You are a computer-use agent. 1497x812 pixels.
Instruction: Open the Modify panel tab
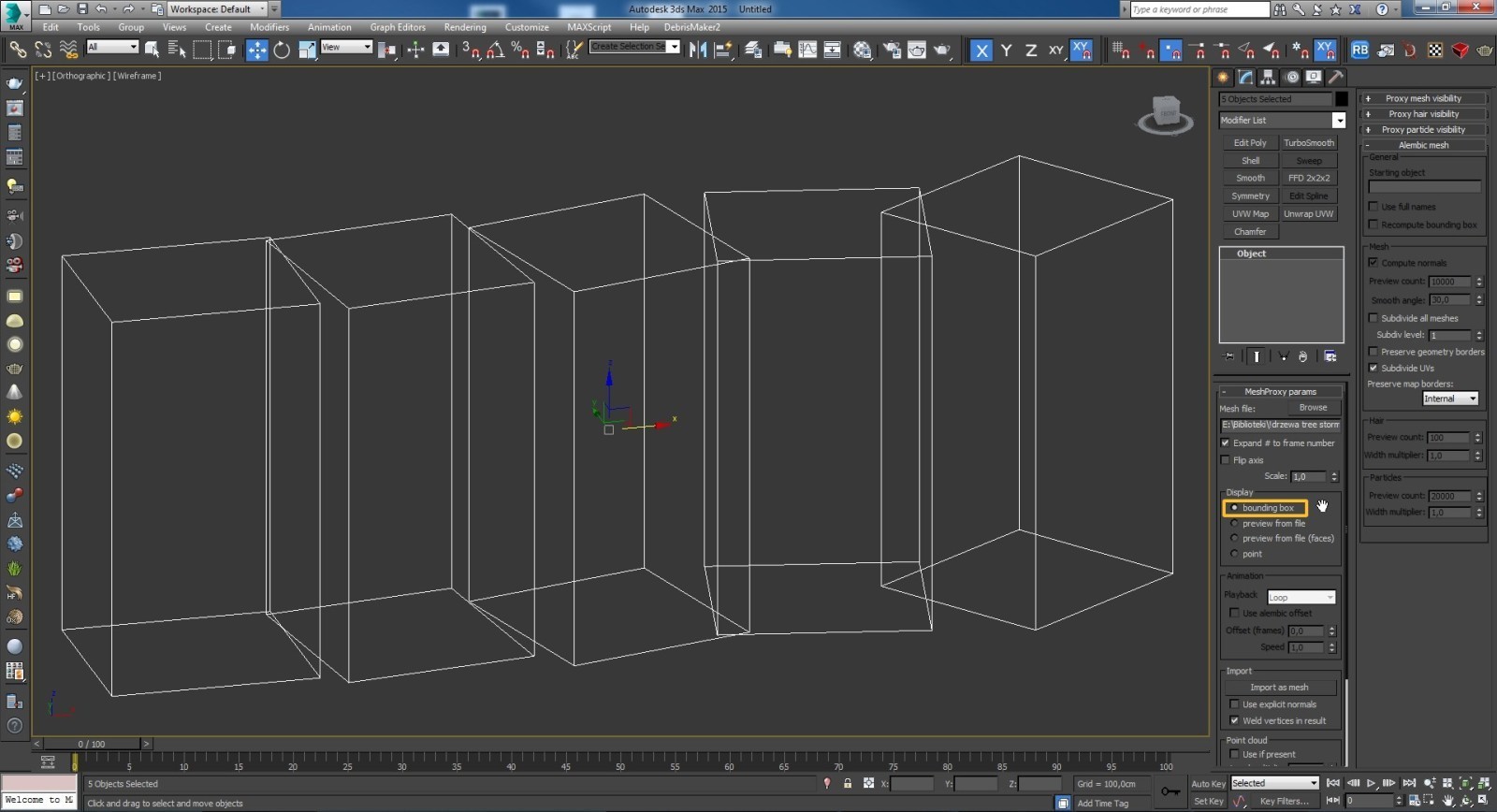pyautogui.click(x=1245, y=77)
